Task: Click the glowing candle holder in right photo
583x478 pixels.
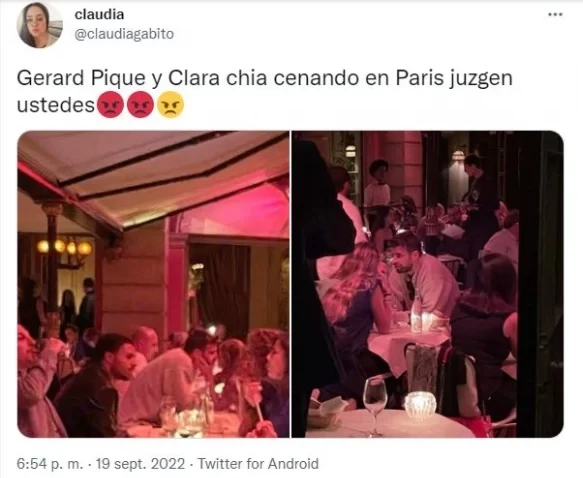Action: (x=420, y=406)
